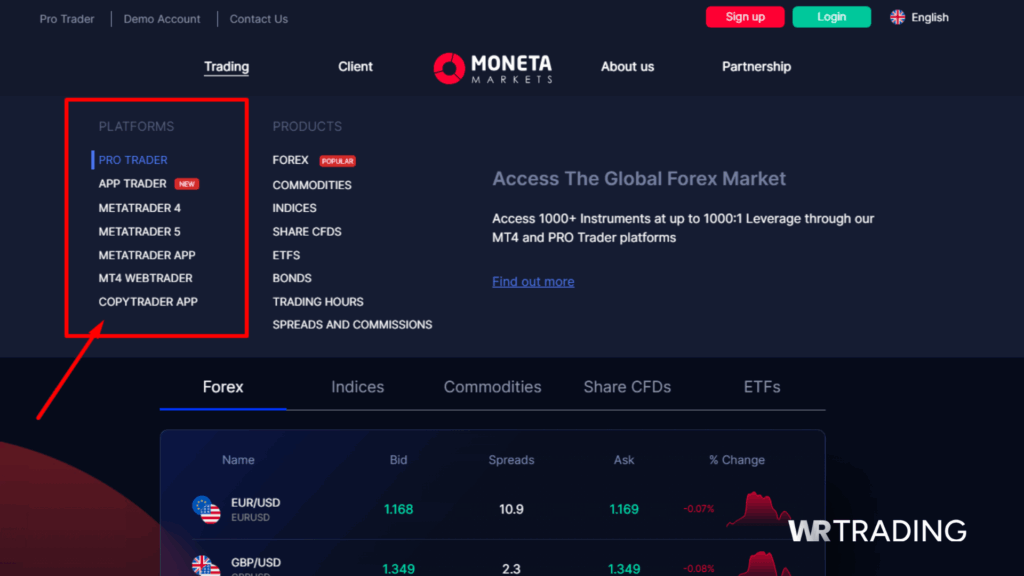
Task: Click the WR Trading logo
Action: pos(877,532)
